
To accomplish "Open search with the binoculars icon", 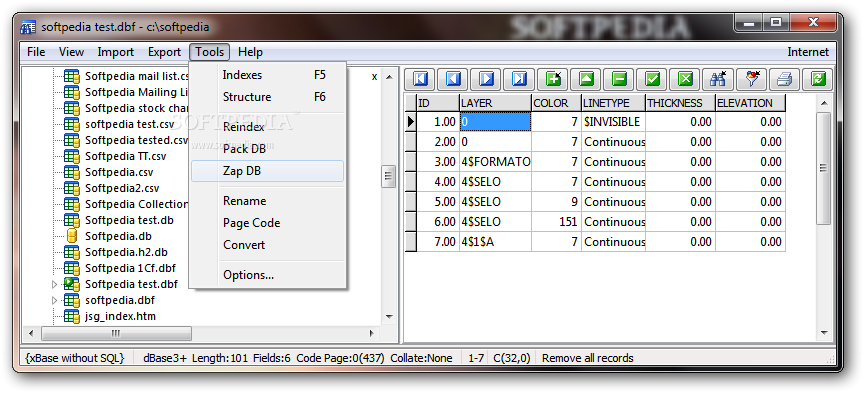I will (718, 79).
